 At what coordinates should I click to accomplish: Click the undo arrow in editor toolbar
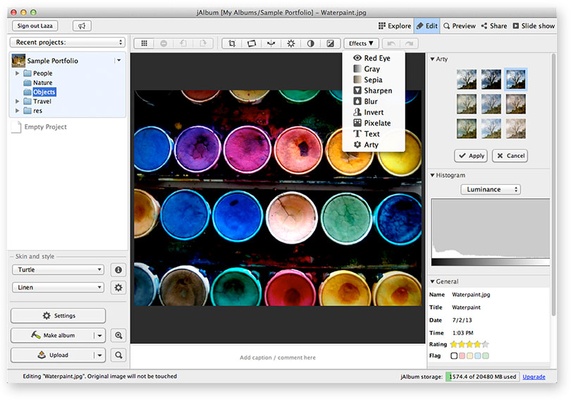[x=391, y=43]
